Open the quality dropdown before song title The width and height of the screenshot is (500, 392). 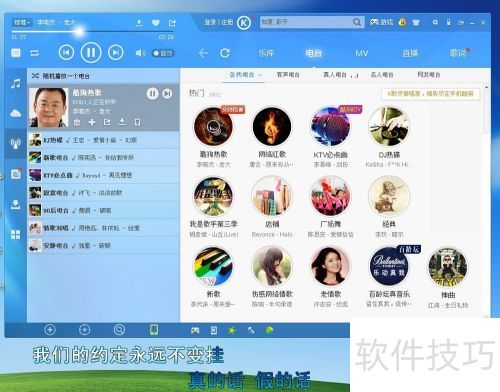click(22, 22)
